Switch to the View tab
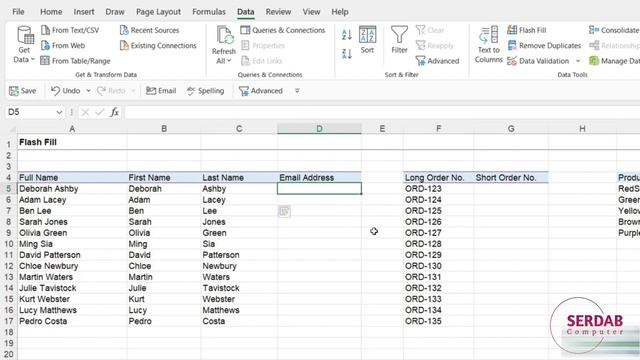Screen dimensions: 640x360 tap(311, 12)
